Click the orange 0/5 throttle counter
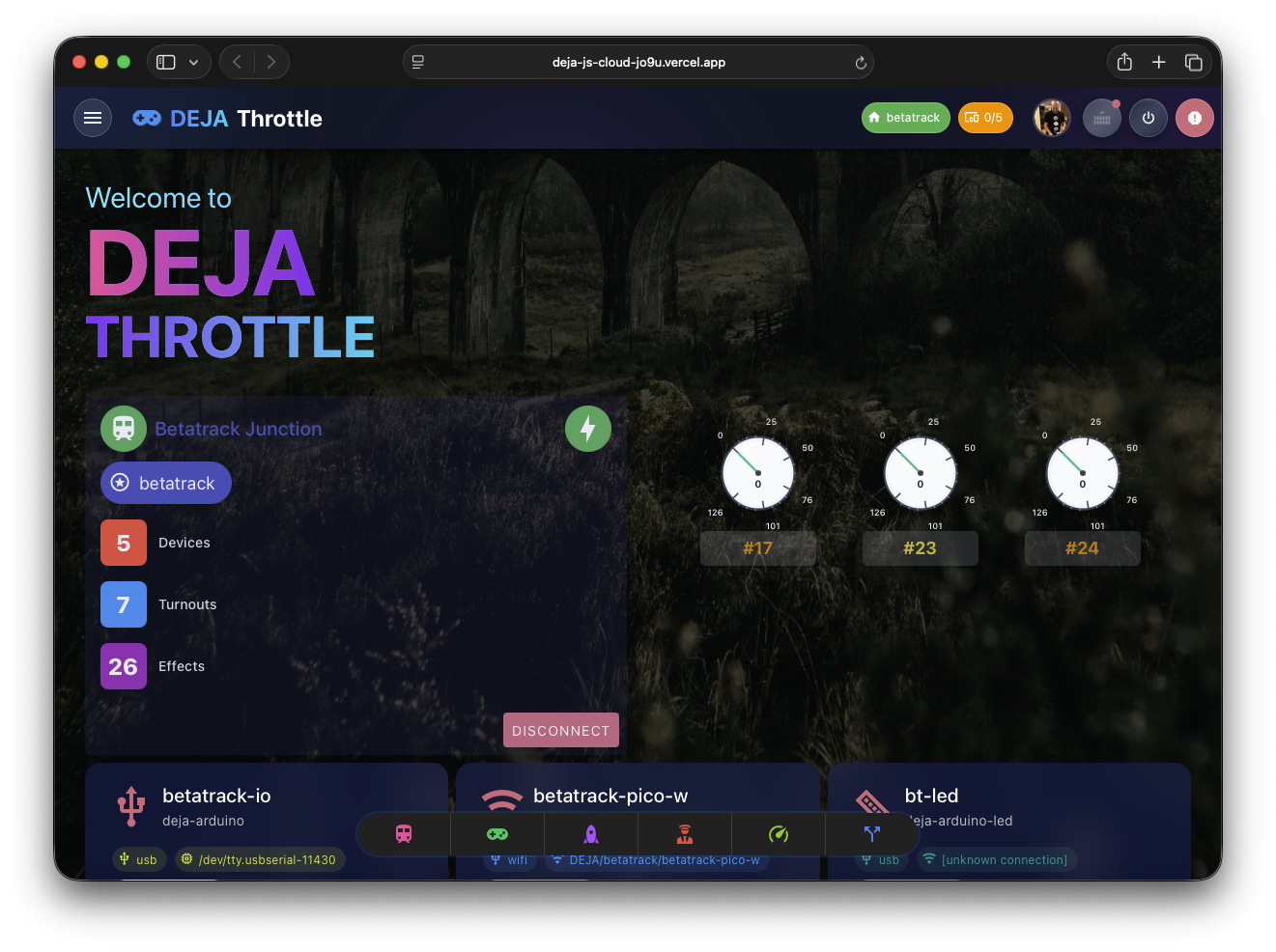1276x952 pixels. pyautogui.click(x=985, y=117)
